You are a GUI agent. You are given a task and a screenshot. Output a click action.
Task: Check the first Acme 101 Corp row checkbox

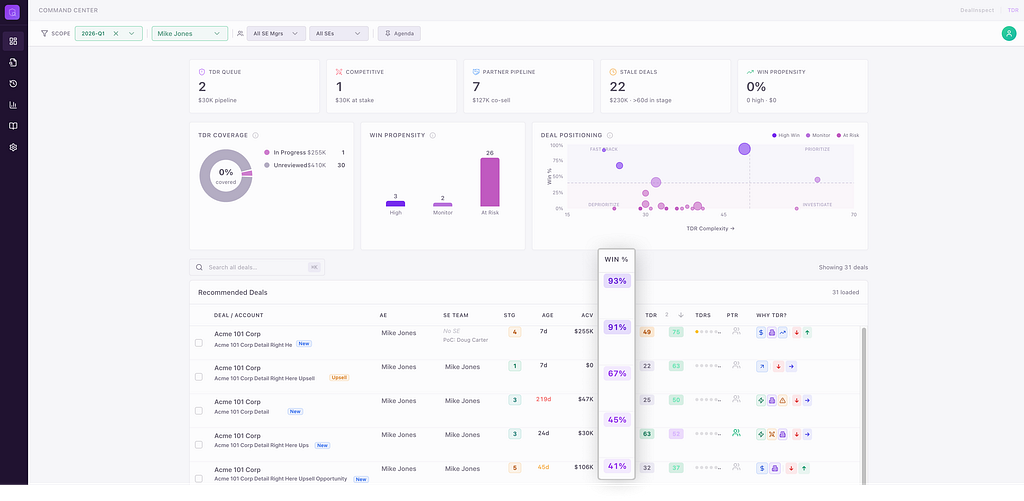199,342
